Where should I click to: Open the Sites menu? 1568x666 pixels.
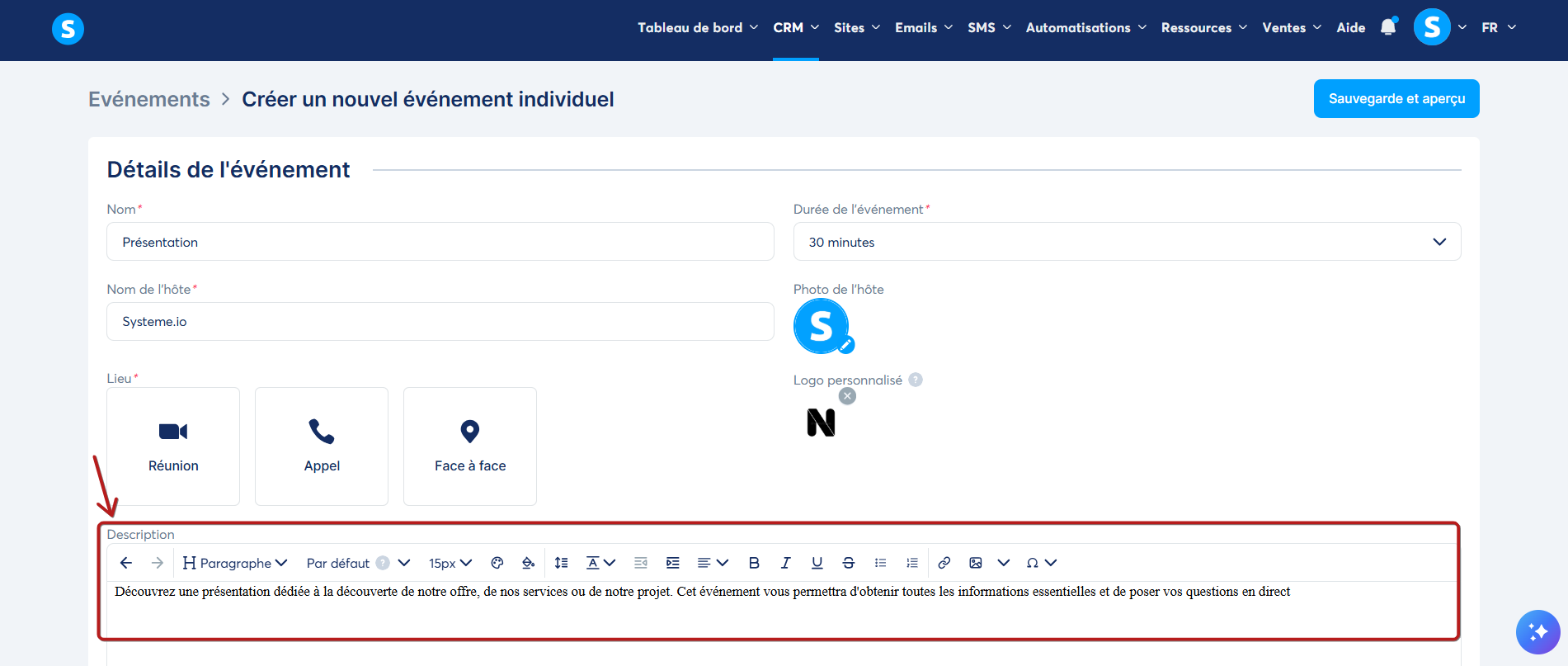pos(857,27)
